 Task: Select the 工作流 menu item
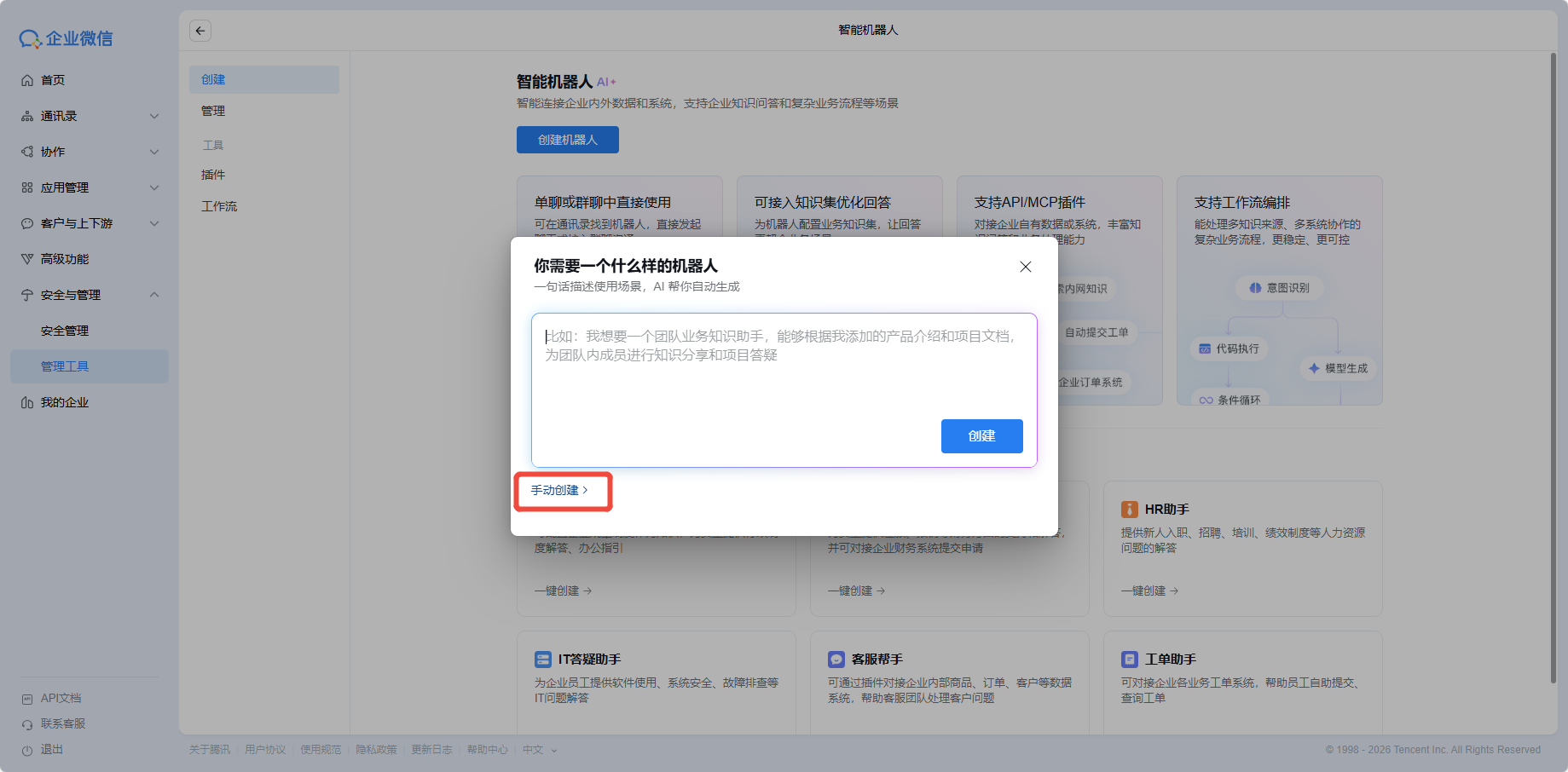pos(219,206)
